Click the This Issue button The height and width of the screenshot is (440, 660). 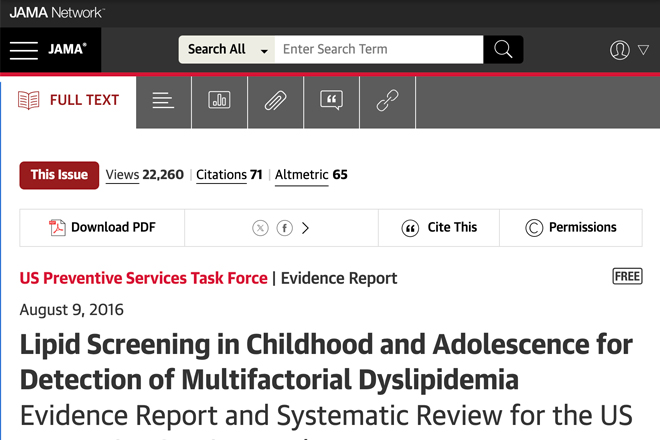[59, 175]
